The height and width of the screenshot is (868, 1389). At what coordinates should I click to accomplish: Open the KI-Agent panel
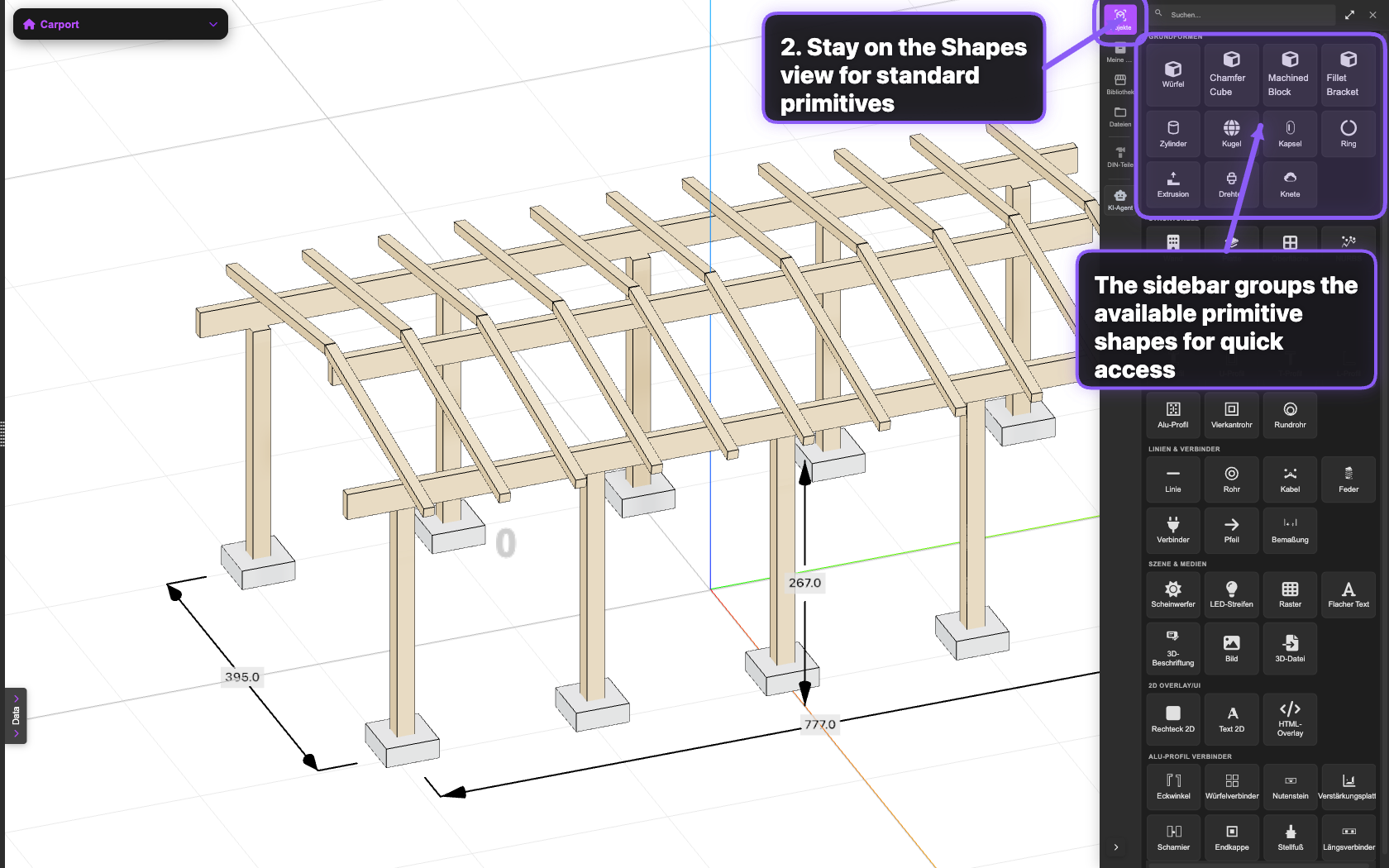[1119, 199]
